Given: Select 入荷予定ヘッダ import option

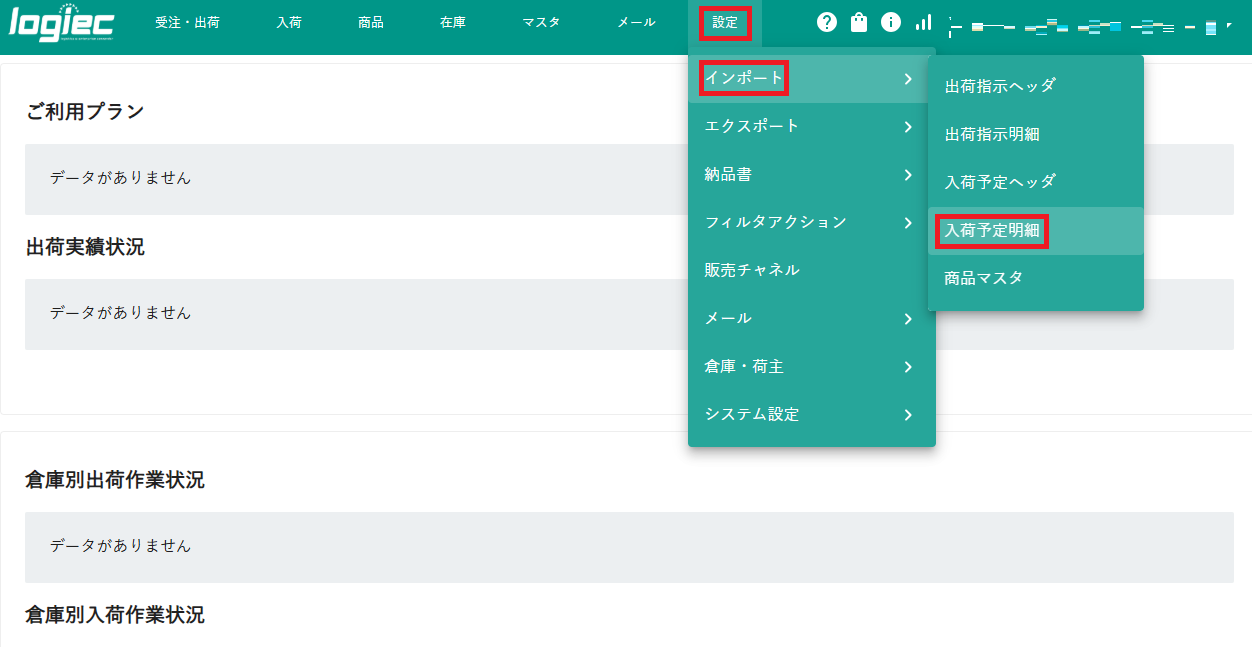Looking at the screenshot, I should click(x=1000, y=182).
